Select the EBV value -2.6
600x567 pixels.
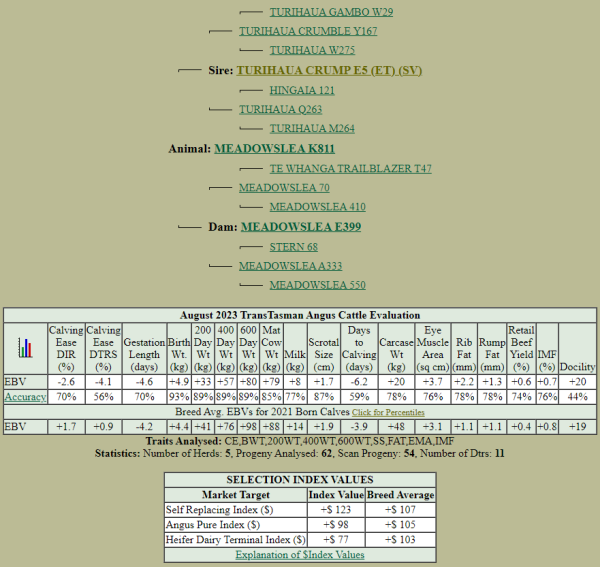click(66, 382)
